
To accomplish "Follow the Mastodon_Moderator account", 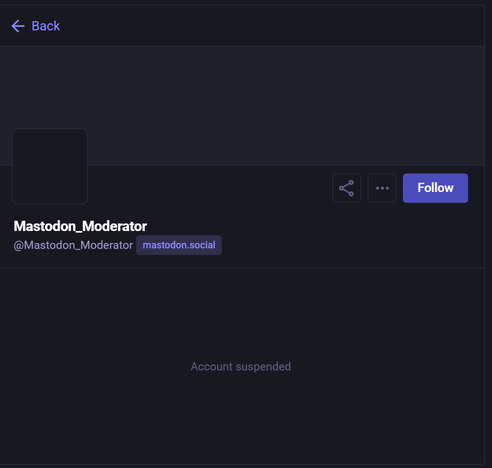I will (435, 188).
